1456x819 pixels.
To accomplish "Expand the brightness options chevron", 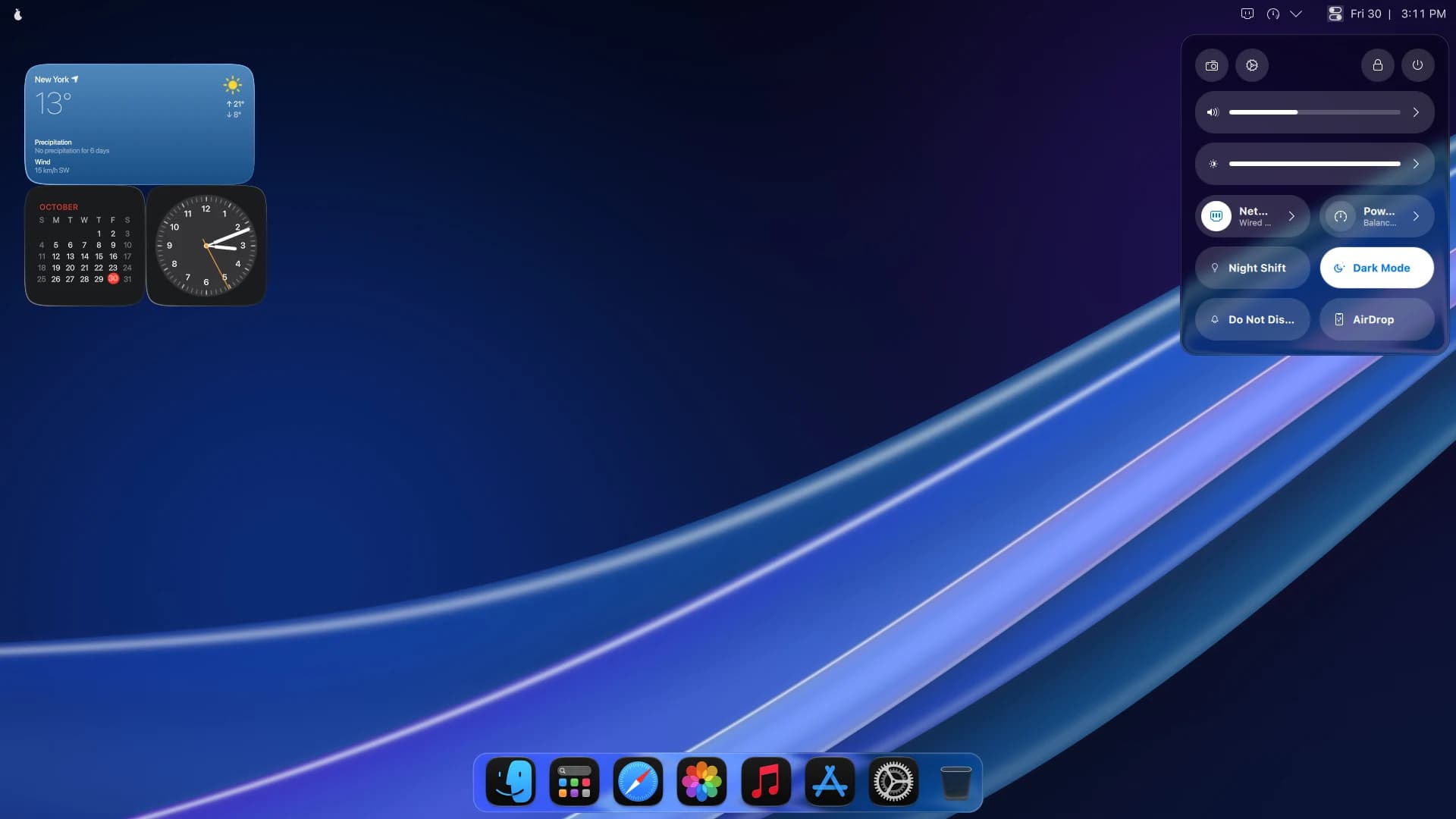I will tap(1416, 164).
